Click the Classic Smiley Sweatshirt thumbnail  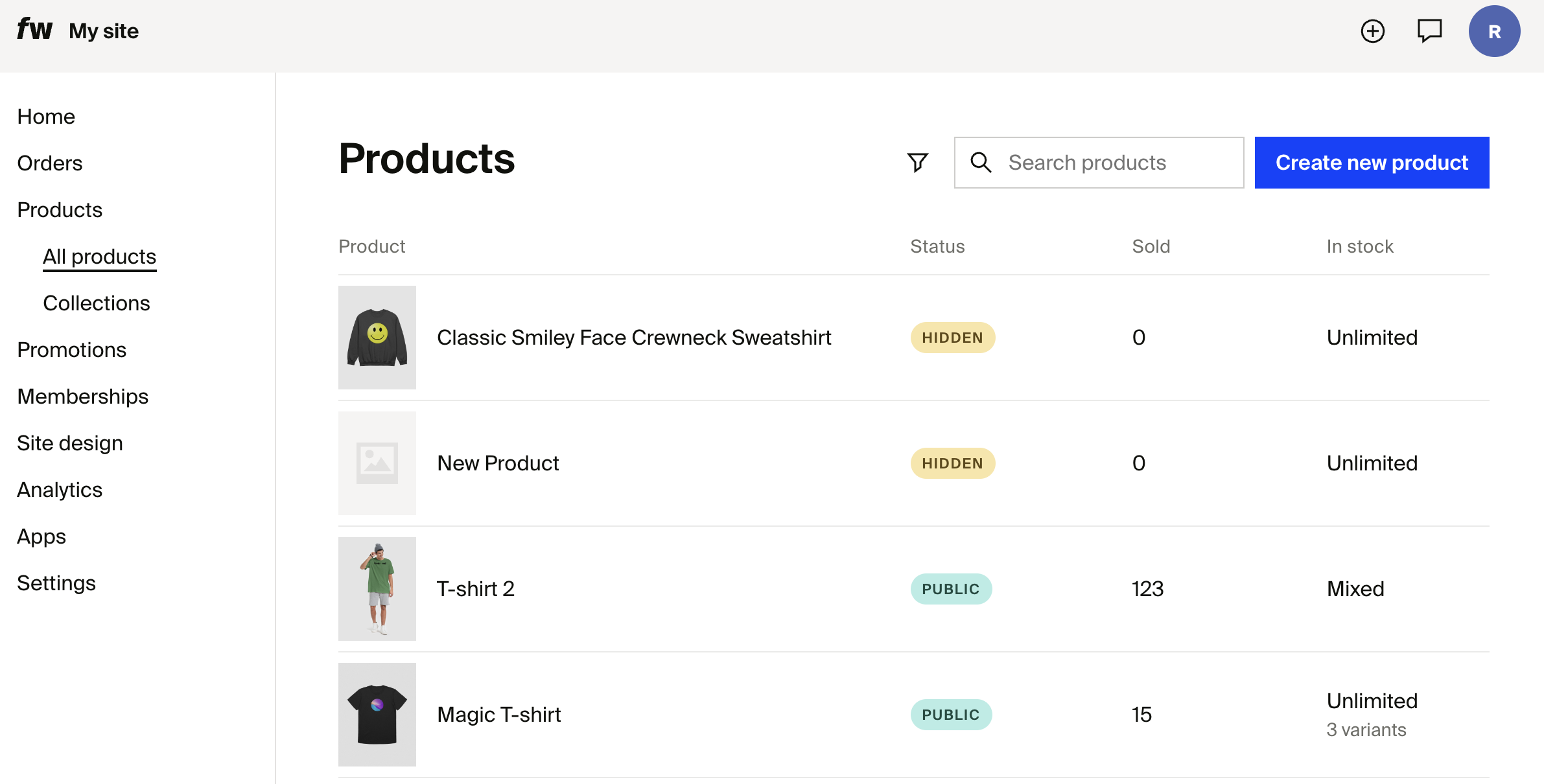point(377,338)
